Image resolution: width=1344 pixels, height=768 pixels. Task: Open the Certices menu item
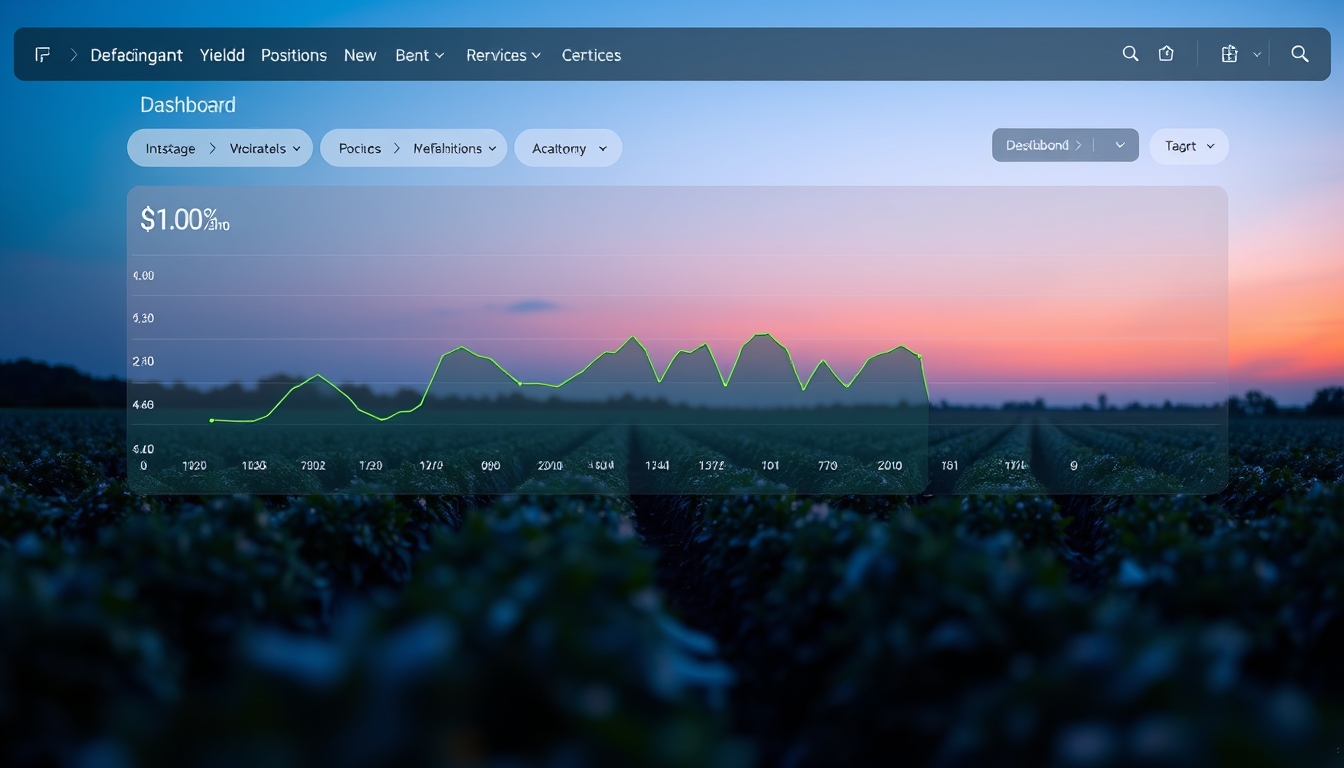click(591, 55)
